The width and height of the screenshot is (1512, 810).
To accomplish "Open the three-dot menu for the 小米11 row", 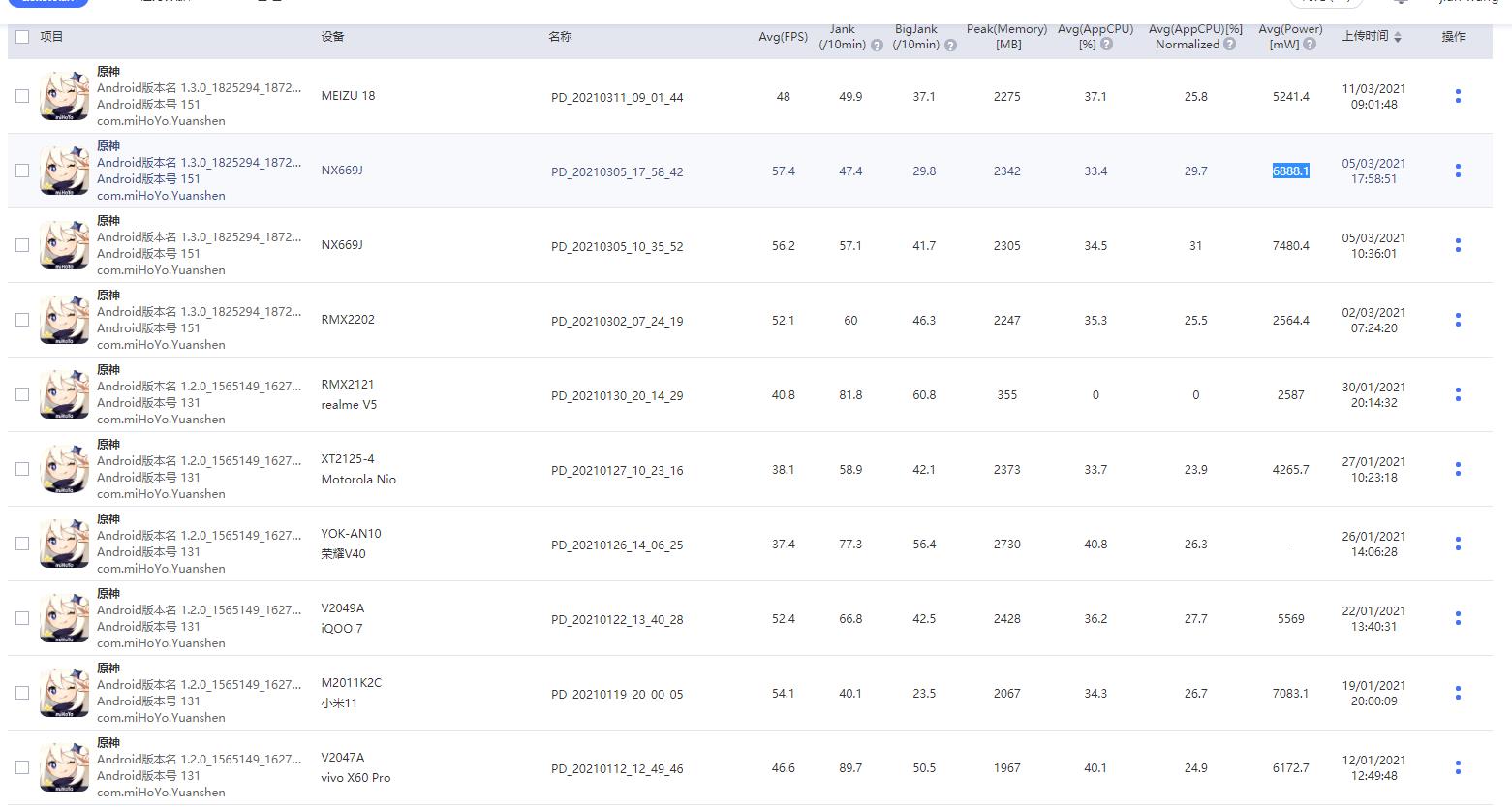I will pos(1458,693).
